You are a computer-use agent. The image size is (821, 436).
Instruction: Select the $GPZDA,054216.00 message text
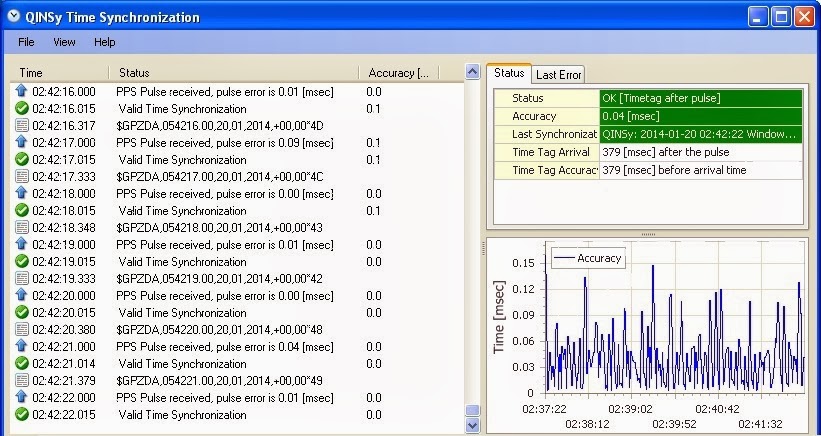219,126
